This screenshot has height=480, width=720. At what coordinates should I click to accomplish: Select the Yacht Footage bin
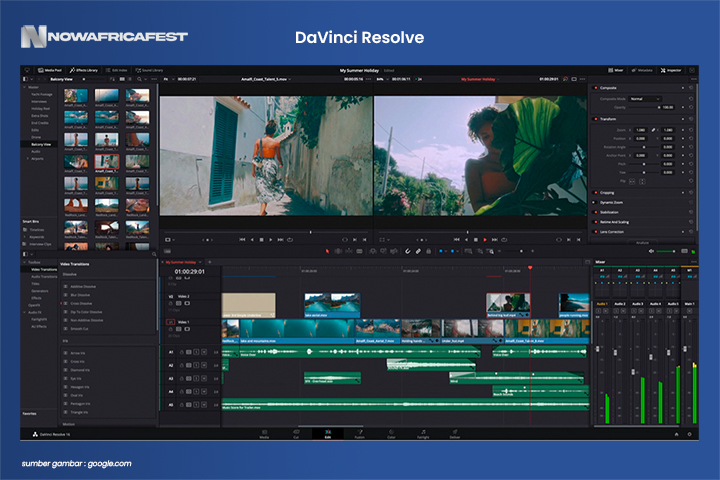tap(42, 94)
